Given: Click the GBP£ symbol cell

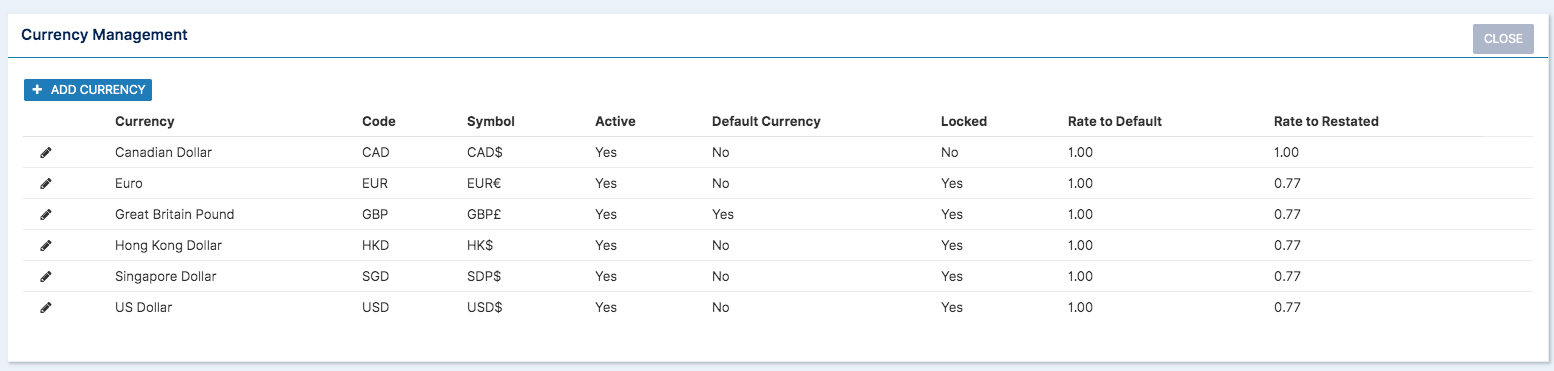Looking at the screenshot, I should coord(485,214).
